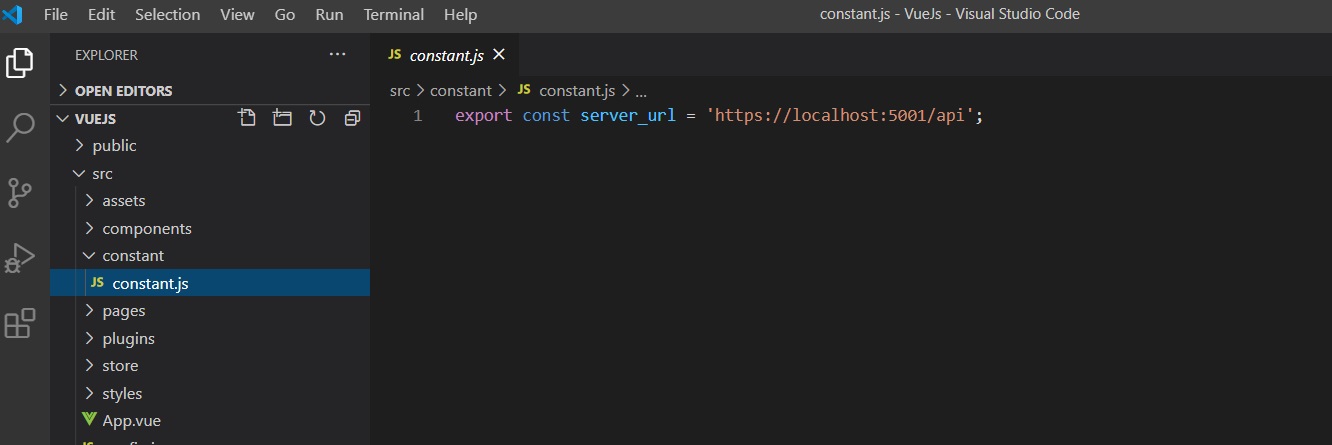1332x445 pixels.
Task: Click the src breadcrumb segment
Action: [400, 90]
